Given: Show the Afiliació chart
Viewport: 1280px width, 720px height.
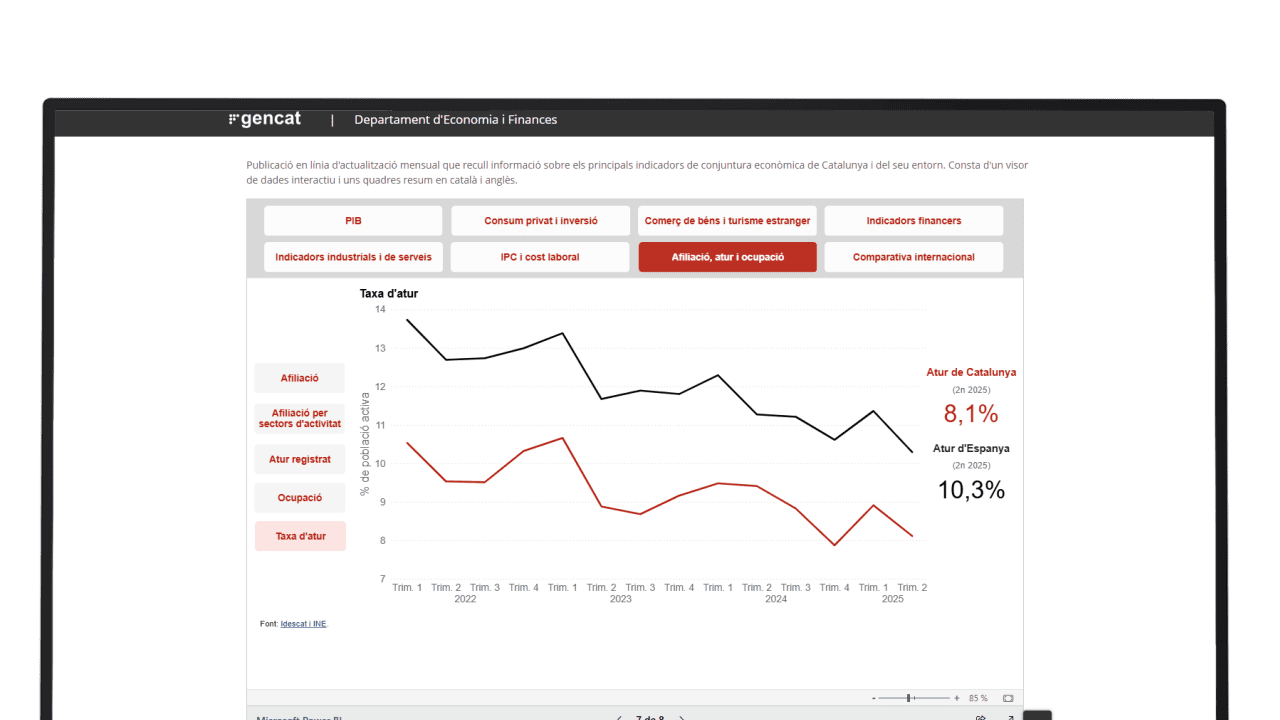Looking at the screenshot, I should click(x=299, y=378).
